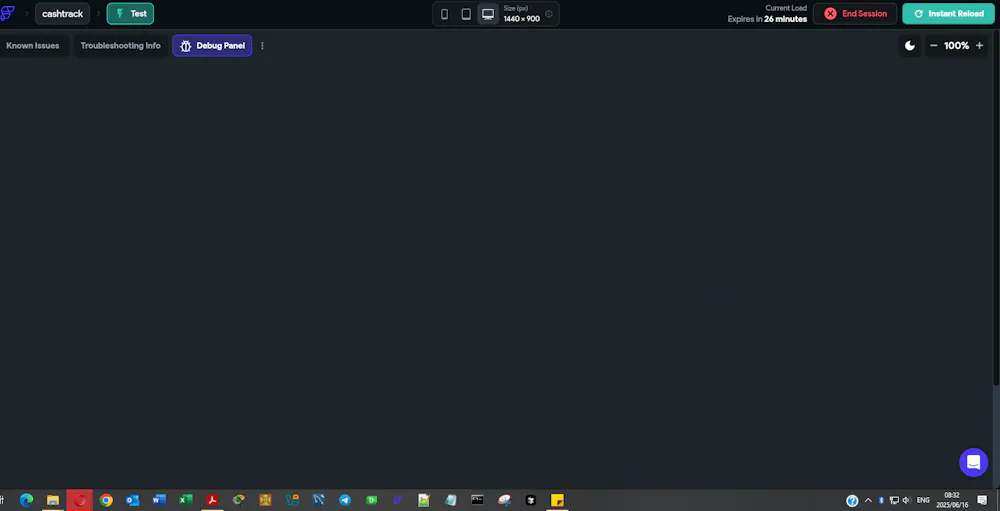Click the Test mode button
Image resolution: width=1000 pixels, height=511 pixels.
pos(130,14)
